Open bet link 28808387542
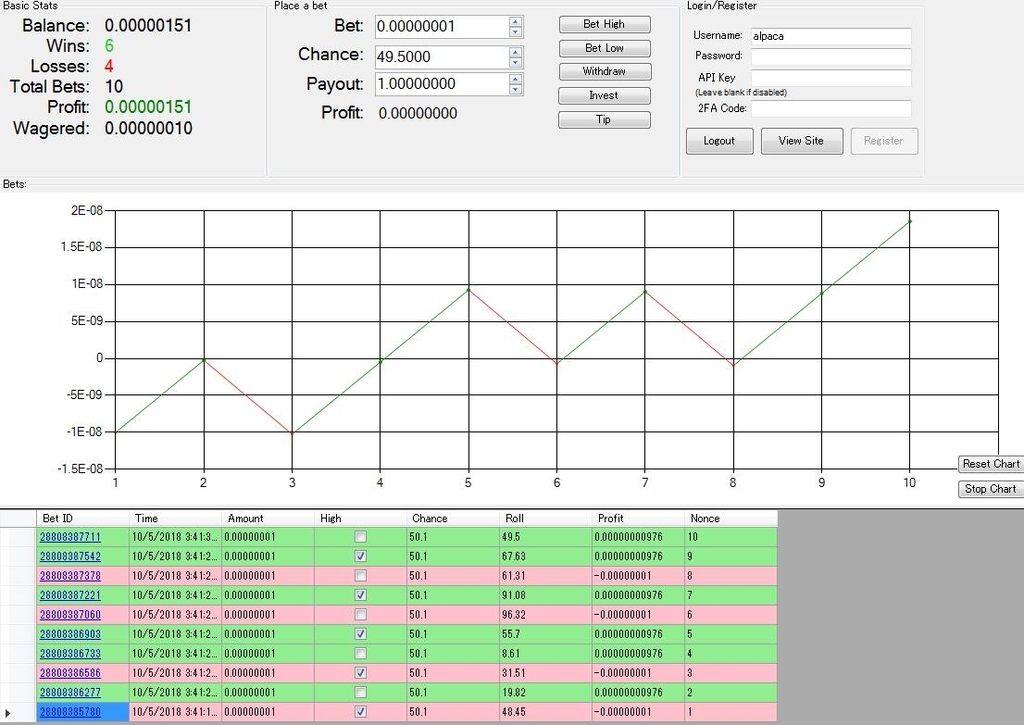 (x=71, y=556)
